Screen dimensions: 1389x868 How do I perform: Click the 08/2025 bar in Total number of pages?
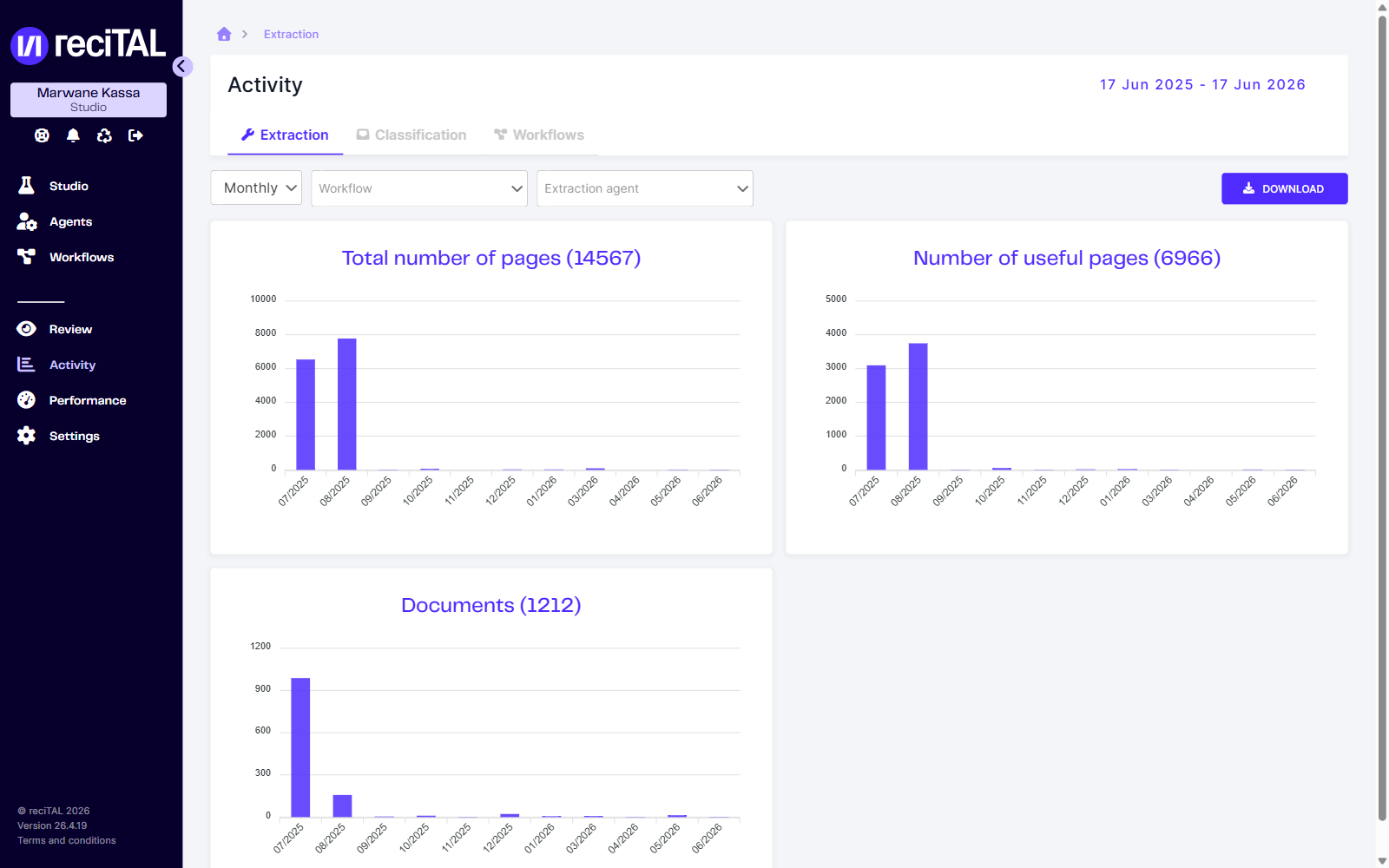pyautogui.click(x=347, y=404)
